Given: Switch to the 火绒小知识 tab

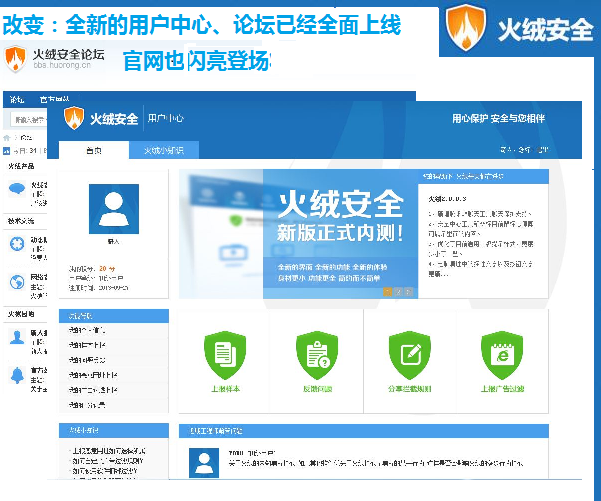Looking at the screenshot, I should (164, 150).
